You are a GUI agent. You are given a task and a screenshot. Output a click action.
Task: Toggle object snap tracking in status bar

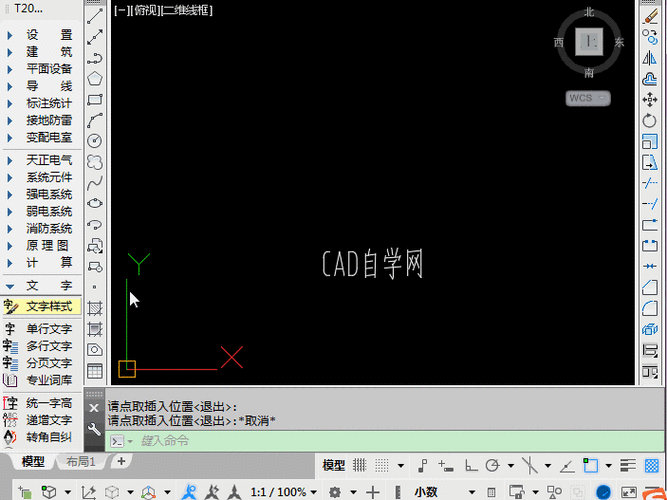click(568, 466)
